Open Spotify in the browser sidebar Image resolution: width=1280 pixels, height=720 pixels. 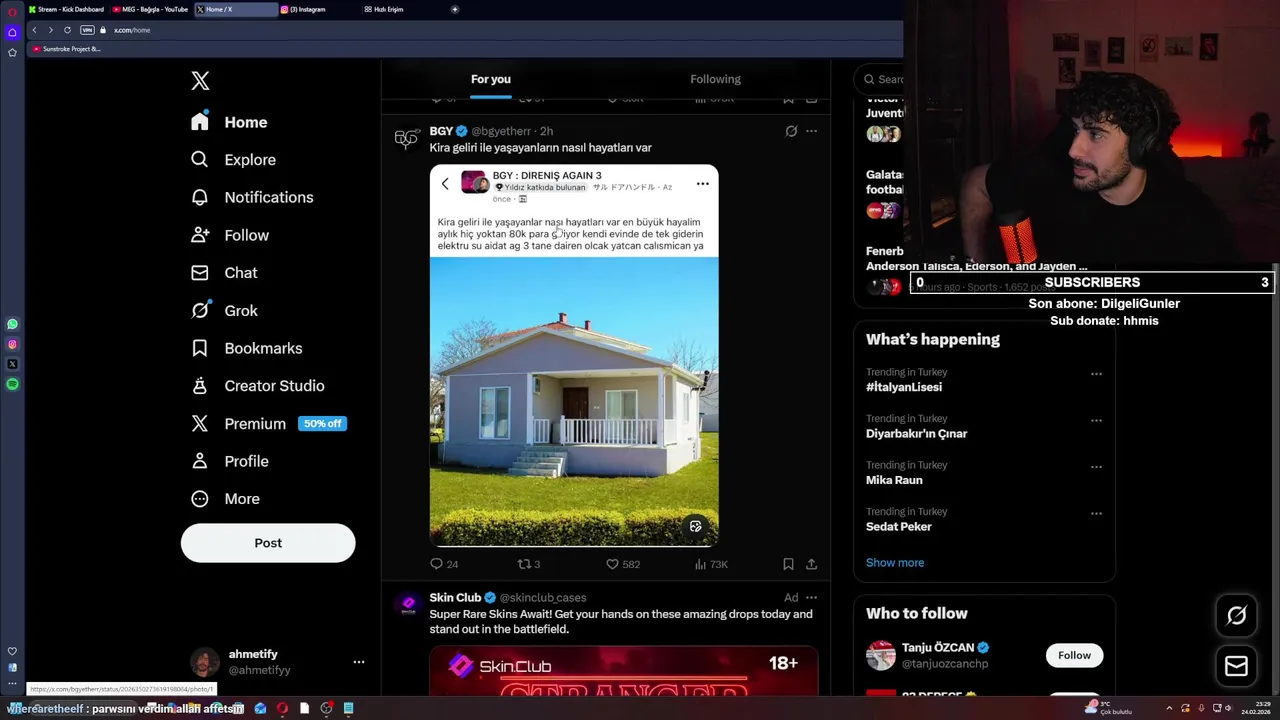pyautogui.click(x=12, y=384)
